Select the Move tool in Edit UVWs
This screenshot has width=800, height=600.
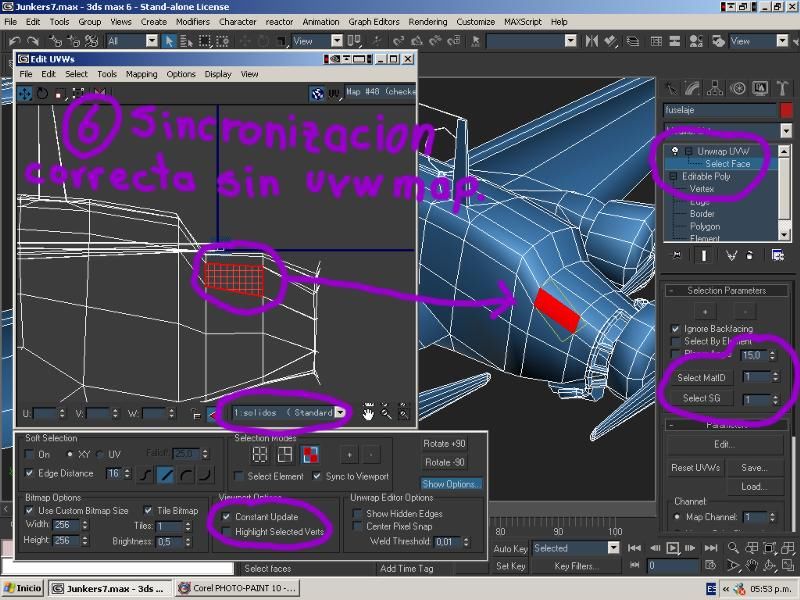24,93
